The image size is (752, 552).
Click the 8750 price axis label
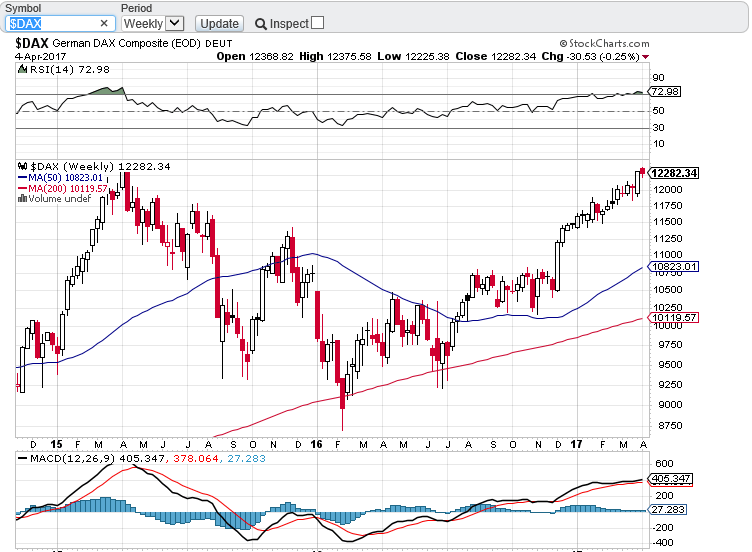pyautogui.click(x=670, y=425)
